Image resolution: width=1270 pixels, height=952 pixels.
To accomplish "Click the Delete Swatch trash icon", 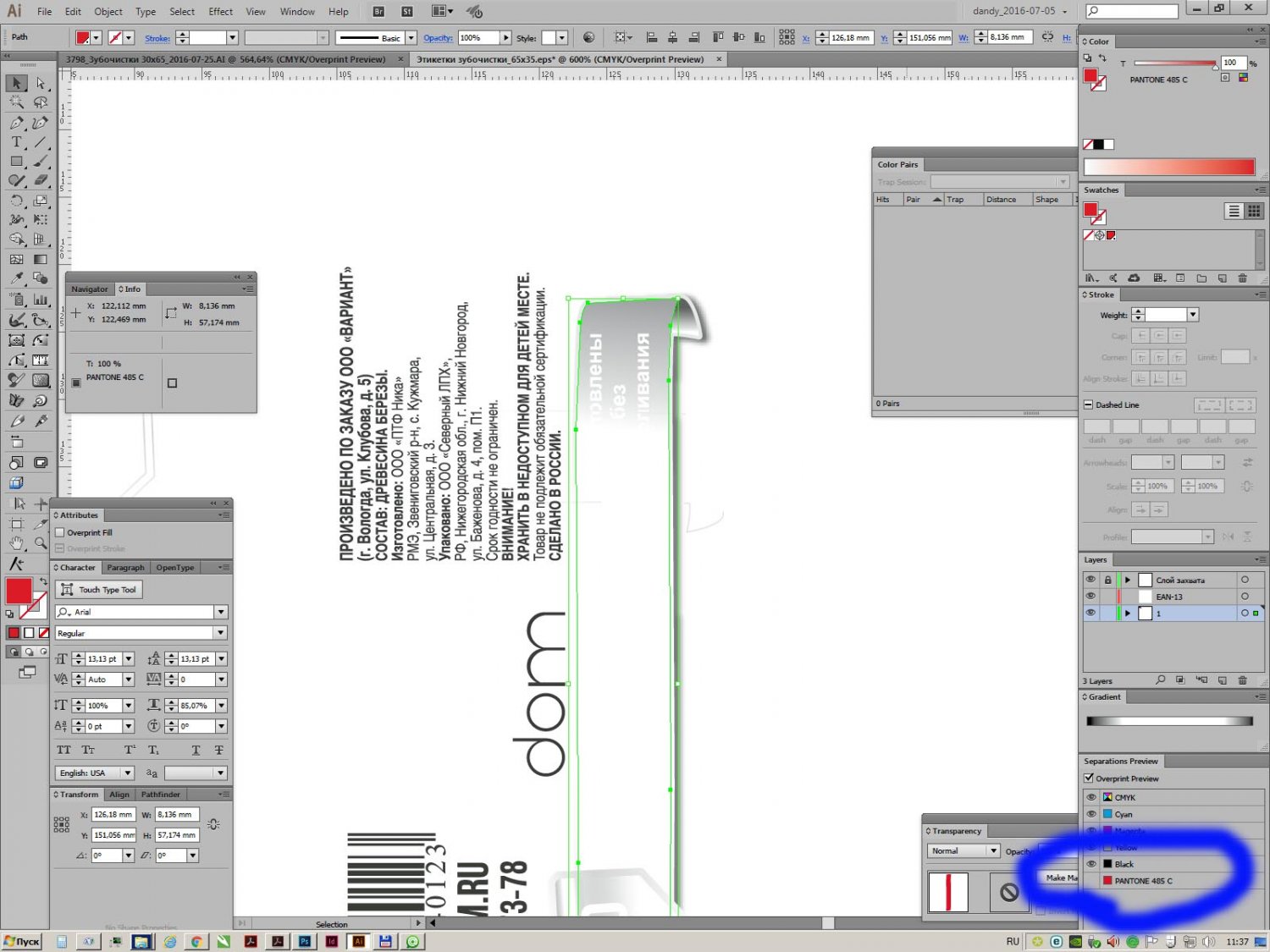I will click(x=1242, y=278).
